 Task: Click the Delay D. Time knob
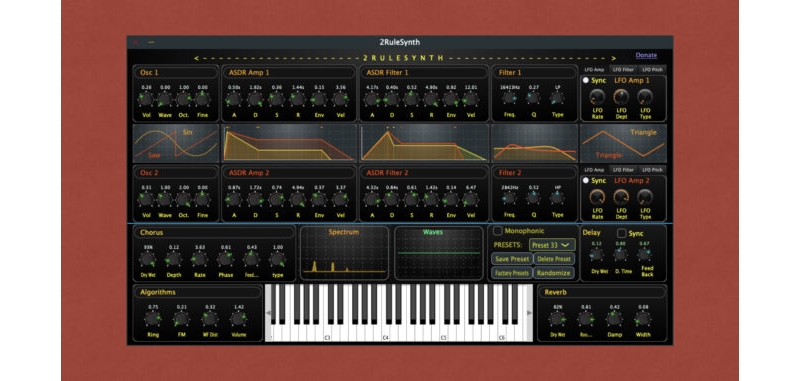point(620,255)
